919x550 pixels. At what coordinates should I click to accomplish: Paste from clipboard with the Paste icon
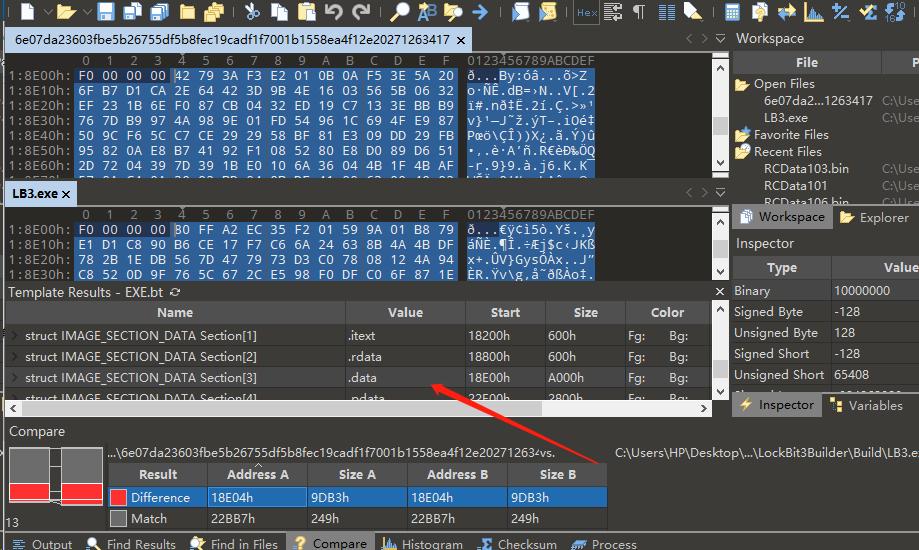tap(306, 11)
